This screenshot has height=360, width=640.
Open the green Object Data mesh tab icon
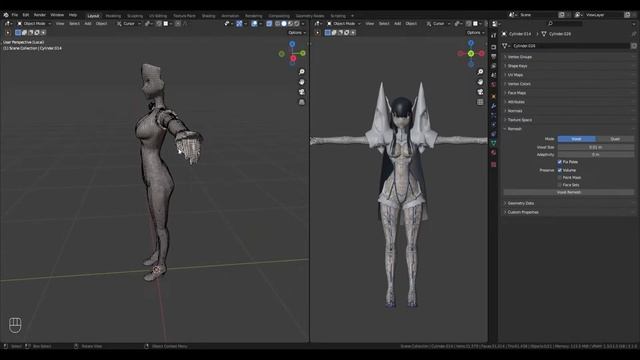click(x=493, y=143)
